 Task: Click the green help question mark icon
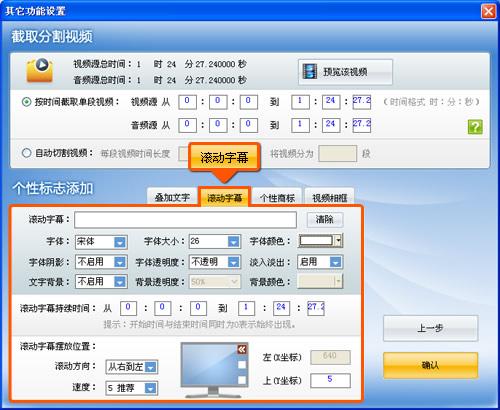click(x=475, y=127)
